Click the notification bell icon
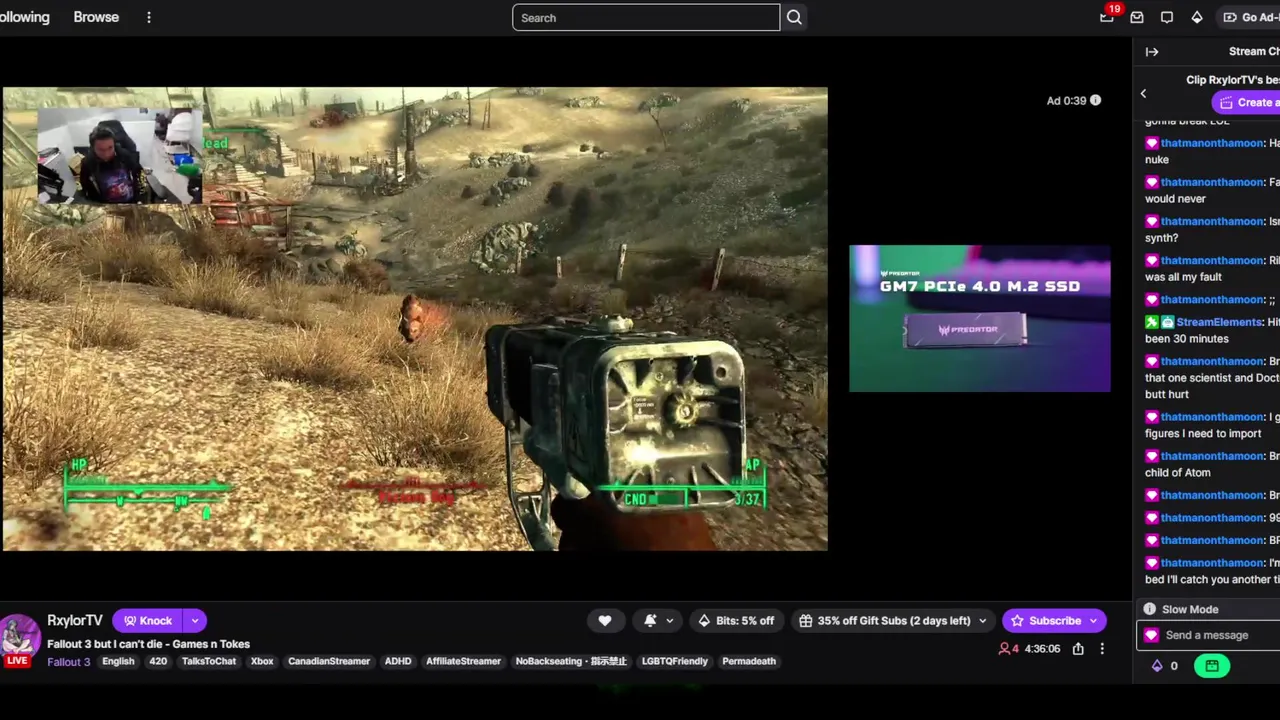This screenshot has width=1280, height=720. point(650,621)
